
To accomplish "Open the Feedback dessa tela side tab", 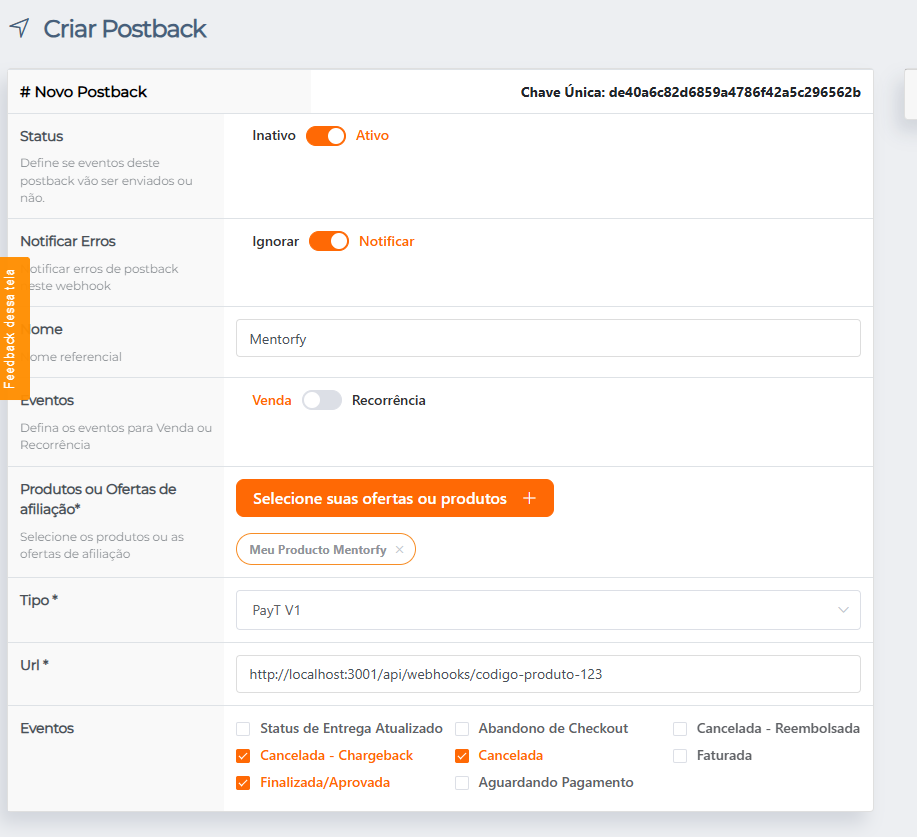I will click(x=15, y=328).
